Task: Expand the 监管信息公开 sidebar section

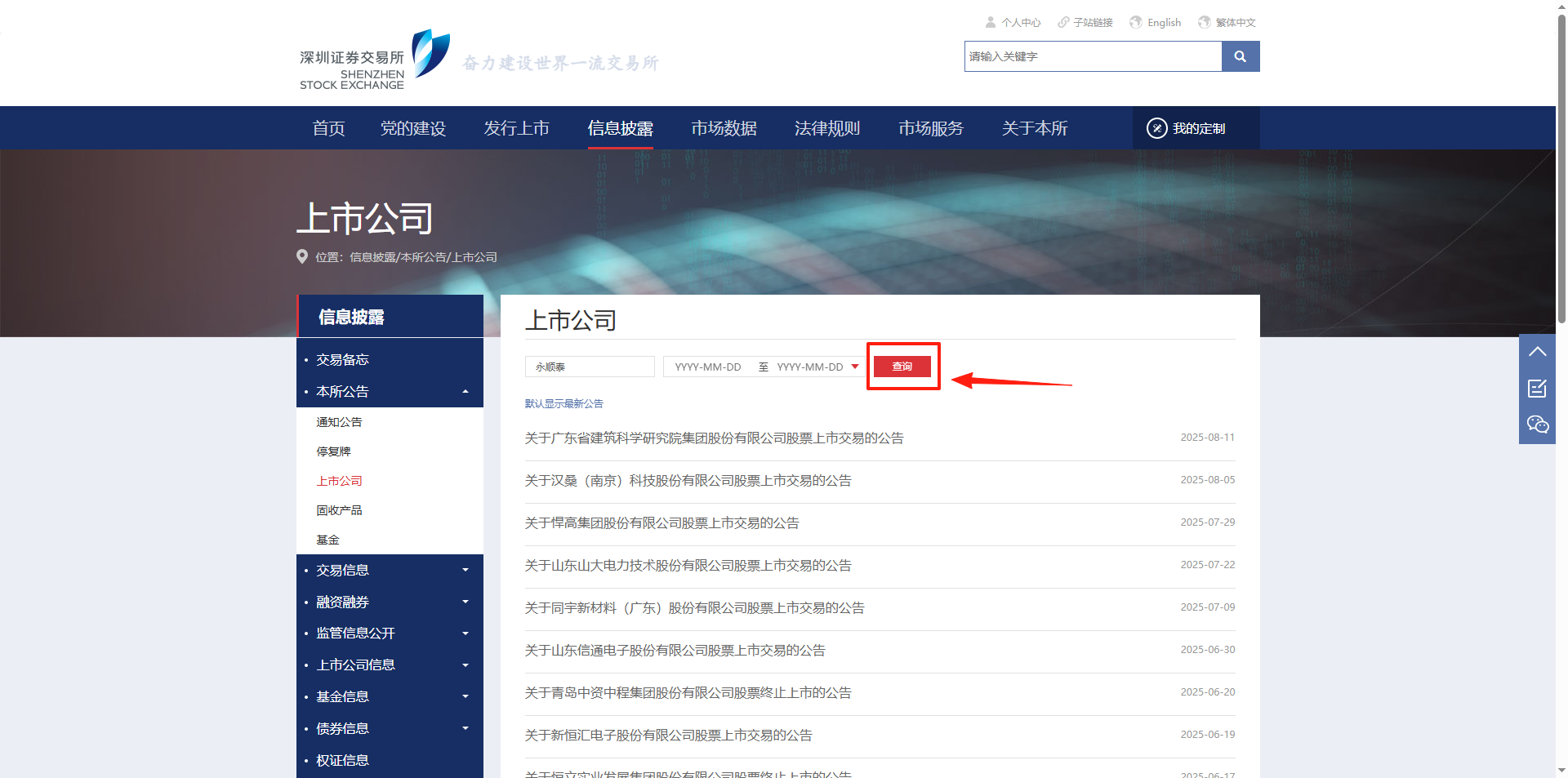Action: pyautogui.click(x=465, y=634)
